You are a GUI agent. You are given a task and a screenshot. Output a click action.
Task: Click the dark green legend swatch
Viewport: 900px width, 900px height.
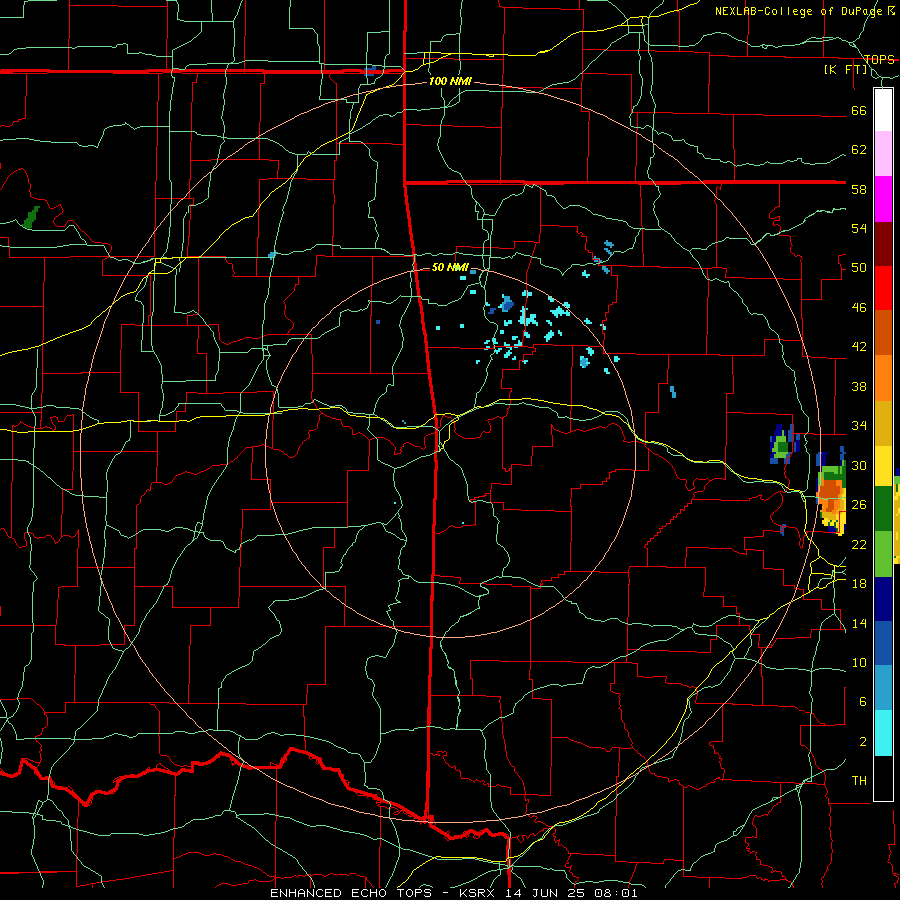(883, 509)
